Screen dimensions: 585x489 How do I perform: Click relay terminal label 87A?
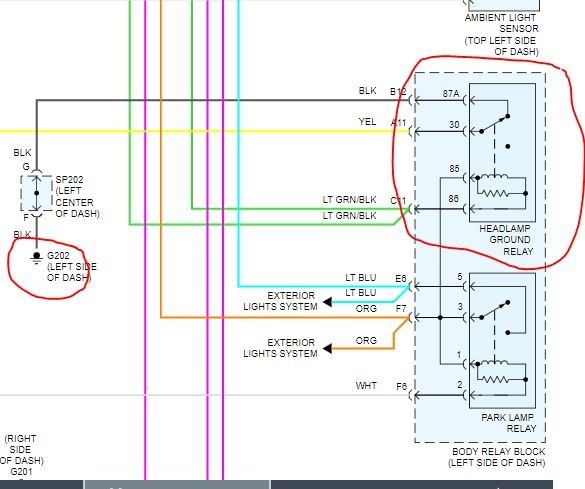[x=451, y=94]
